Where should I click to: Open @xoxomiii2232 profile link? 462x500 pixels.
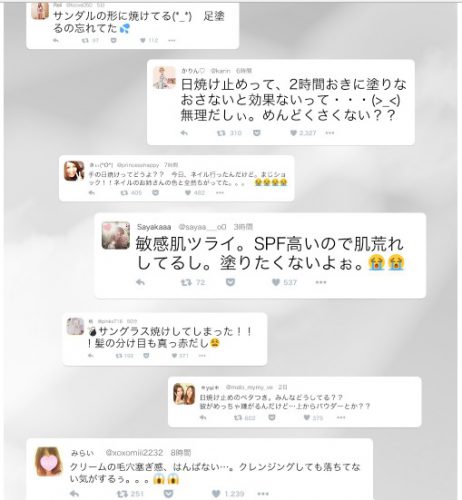tap(134, 453)
